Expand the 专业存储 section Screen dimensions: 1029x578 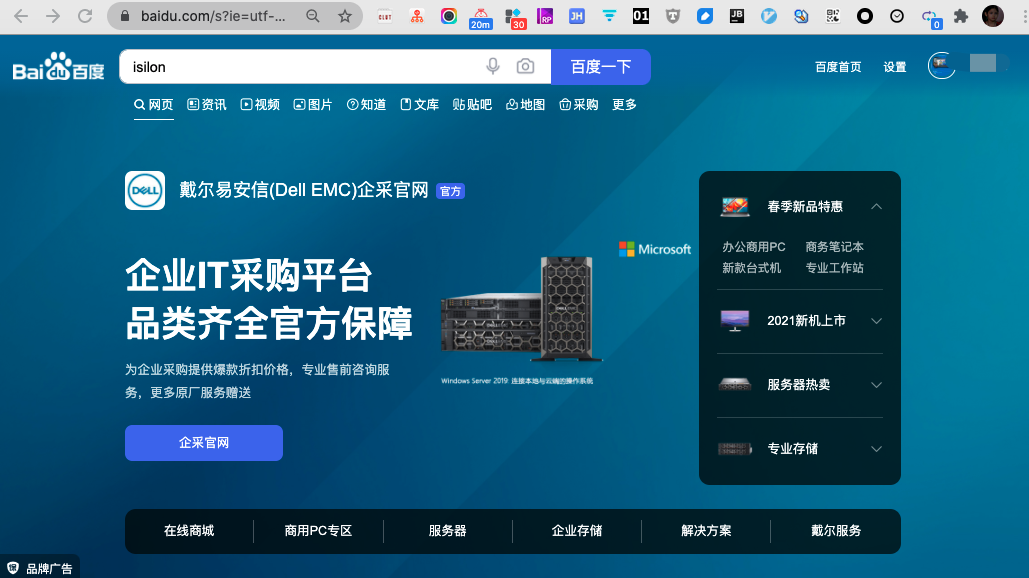tap(876, 449)
